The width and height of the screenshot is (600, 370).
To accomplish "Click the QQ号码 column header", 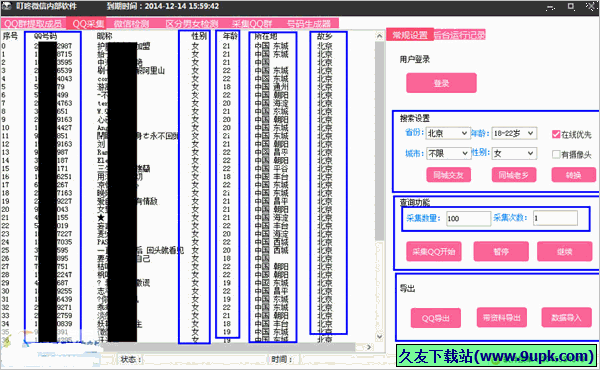I will point(45,36).
